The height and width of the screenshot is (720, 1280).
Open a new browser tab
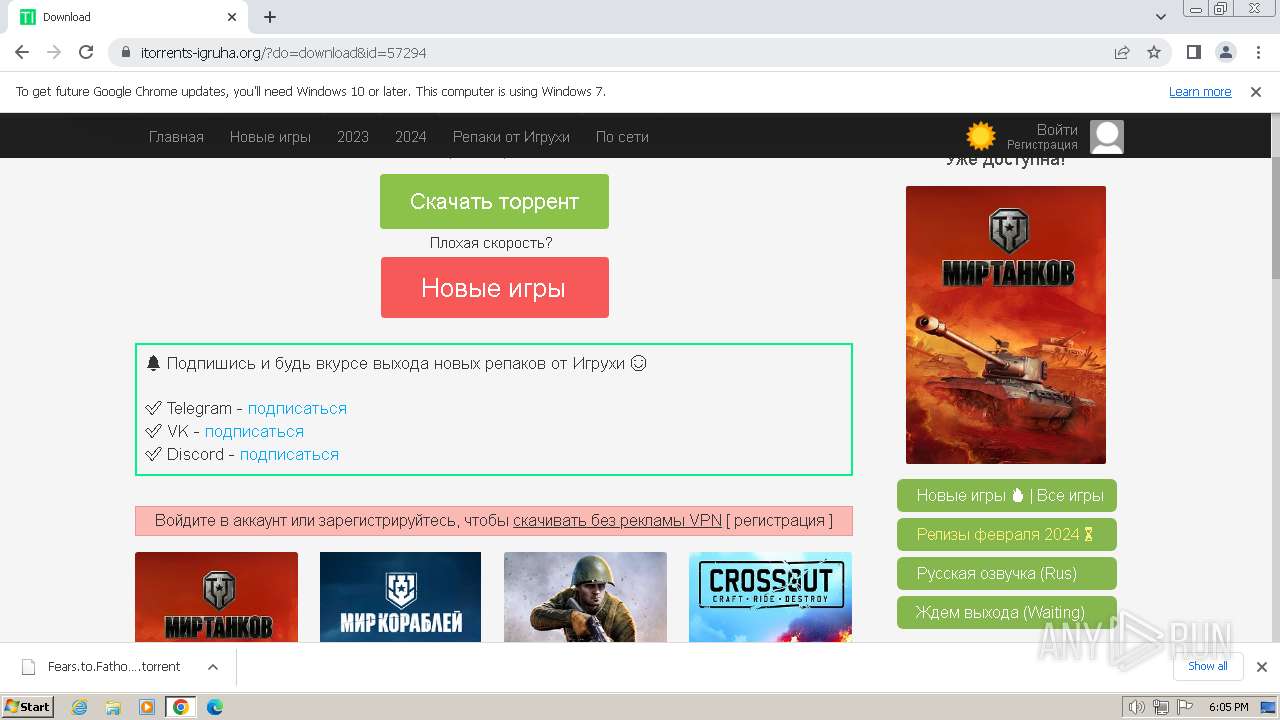[x=270, y=17]
